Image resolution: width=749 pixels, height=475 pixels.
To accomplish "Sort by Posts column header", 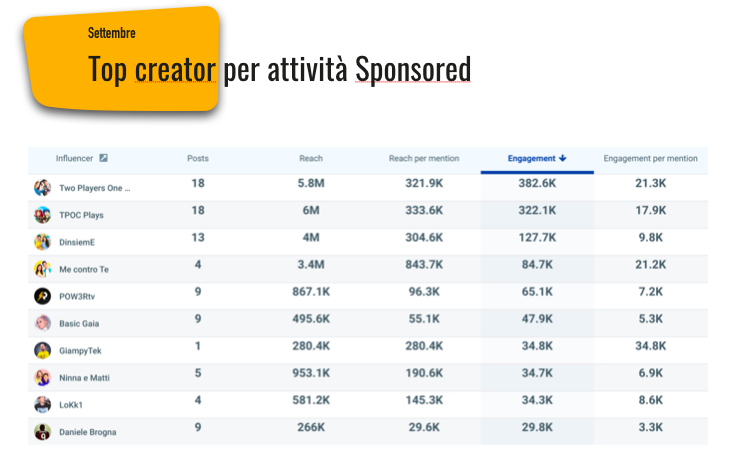I will tap(198, 158).
